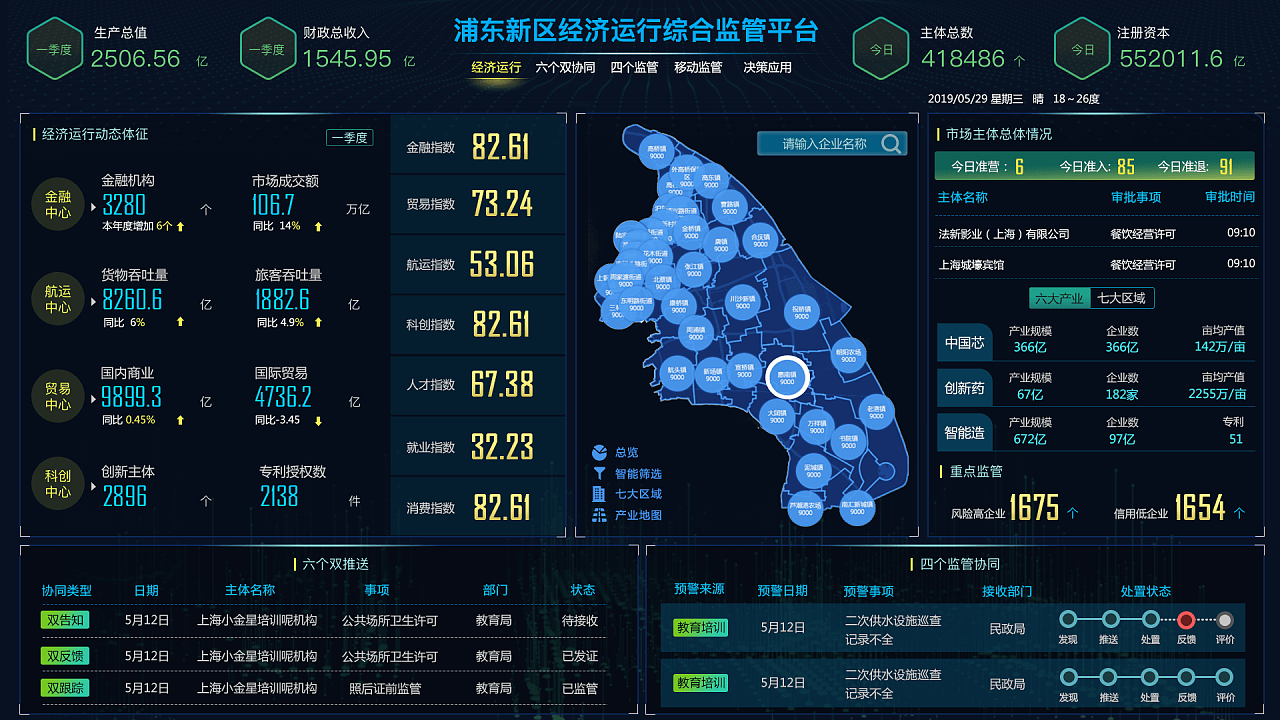Click the 总览 pie chart icon
Image resolution: width=1280 pixels, height=720 pixels.
click(x=599, y=453)
